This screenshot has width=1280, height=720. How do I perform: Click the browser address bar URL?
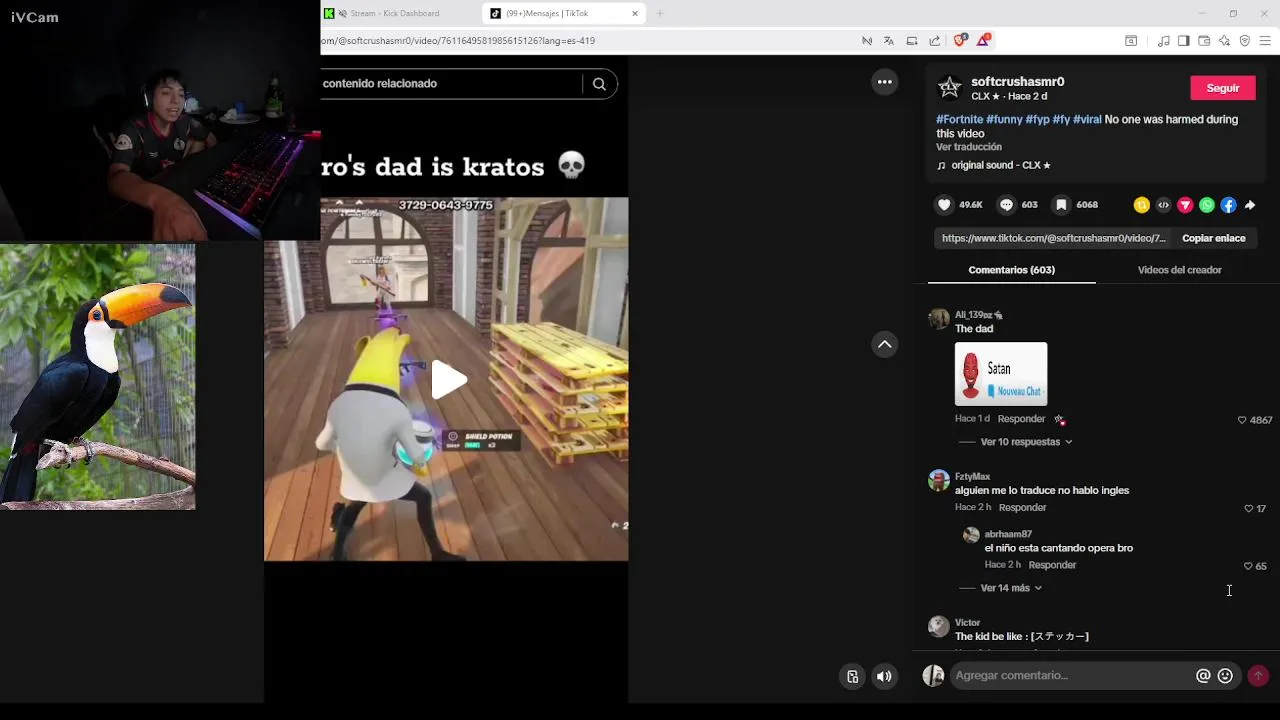[x=458, y=41]
